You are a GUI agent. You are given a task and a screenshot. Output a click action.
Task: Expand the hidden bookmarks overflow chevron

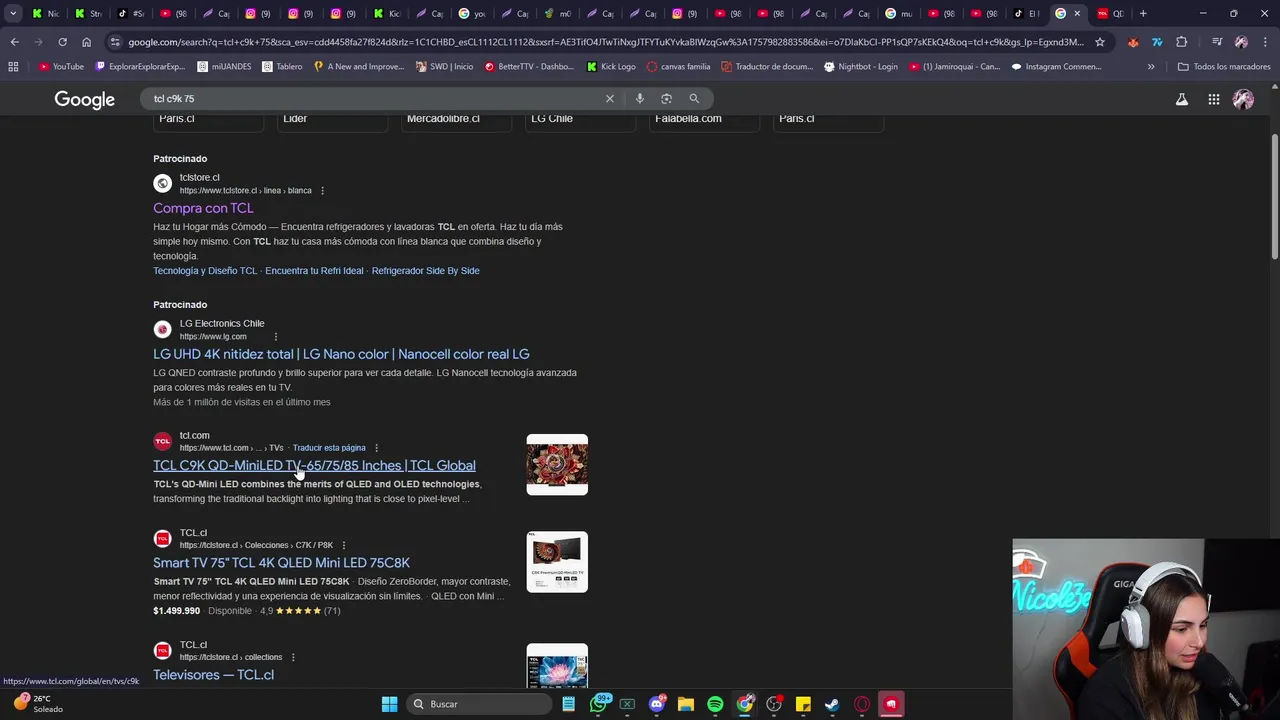(1151, 66)
